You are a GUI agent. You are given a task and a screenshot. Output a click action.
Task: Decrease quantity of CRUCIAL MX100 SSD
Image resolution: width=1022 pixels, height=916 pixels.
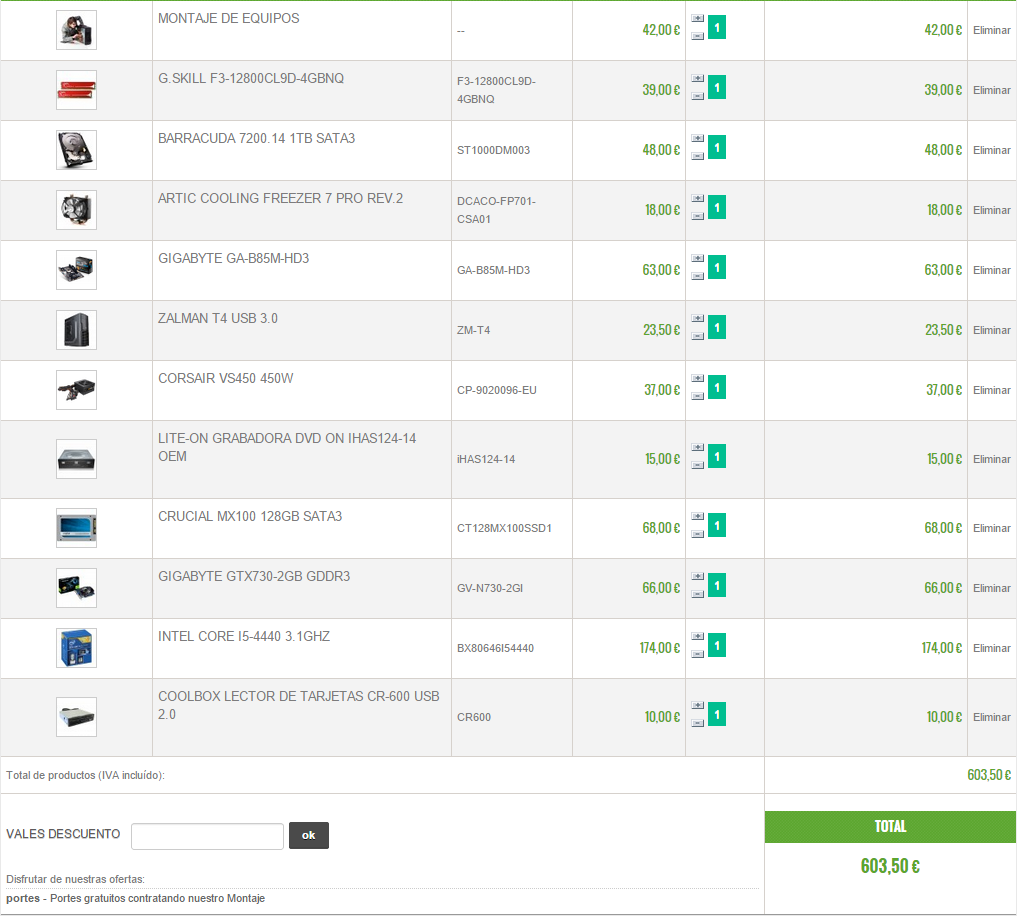tap(697, 534)
